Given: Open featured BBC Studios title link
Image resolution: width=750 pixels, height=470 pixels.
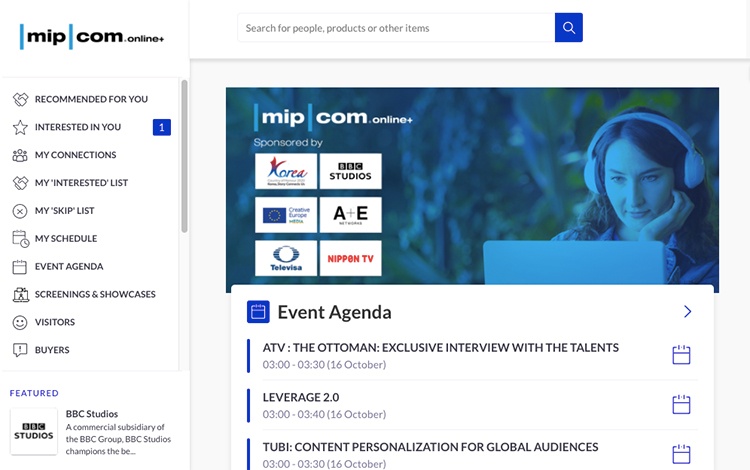Looking at the screenshot, I should (92, 414).
